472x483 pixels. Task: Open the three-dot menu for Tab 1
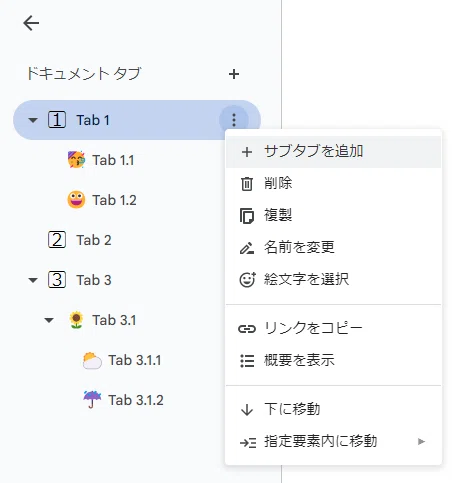tap(234, 120)
